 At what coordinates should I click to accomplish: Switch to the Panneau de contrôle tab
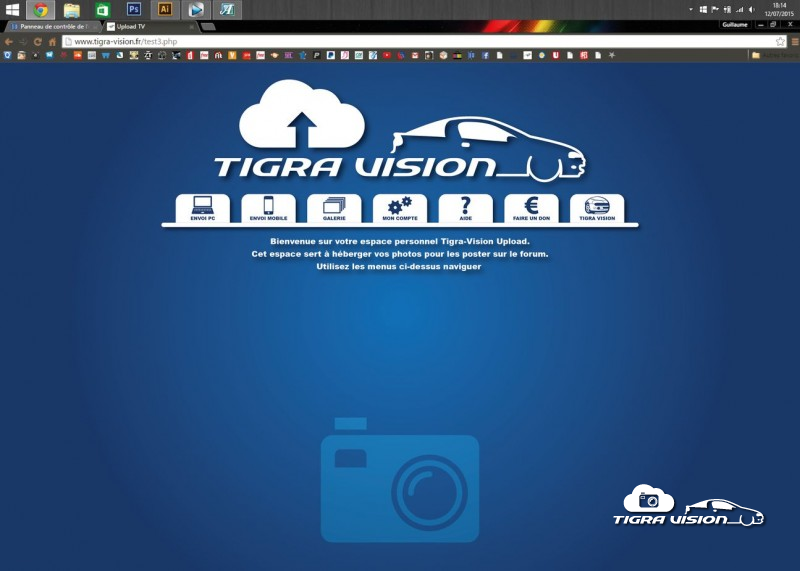click(x=52, y=27)
